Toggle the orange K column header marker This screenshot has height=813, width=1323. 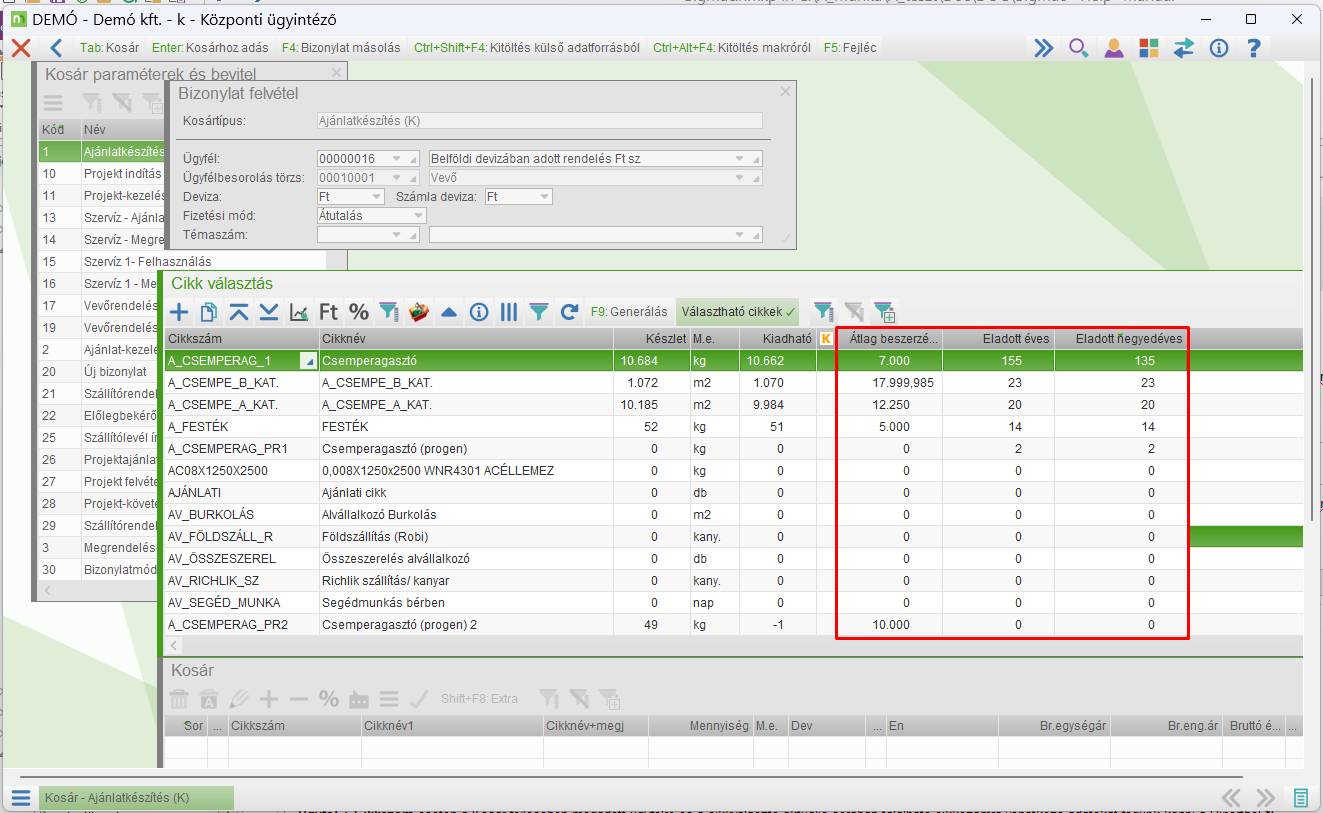pyautogui.click(x=826, y=339)
